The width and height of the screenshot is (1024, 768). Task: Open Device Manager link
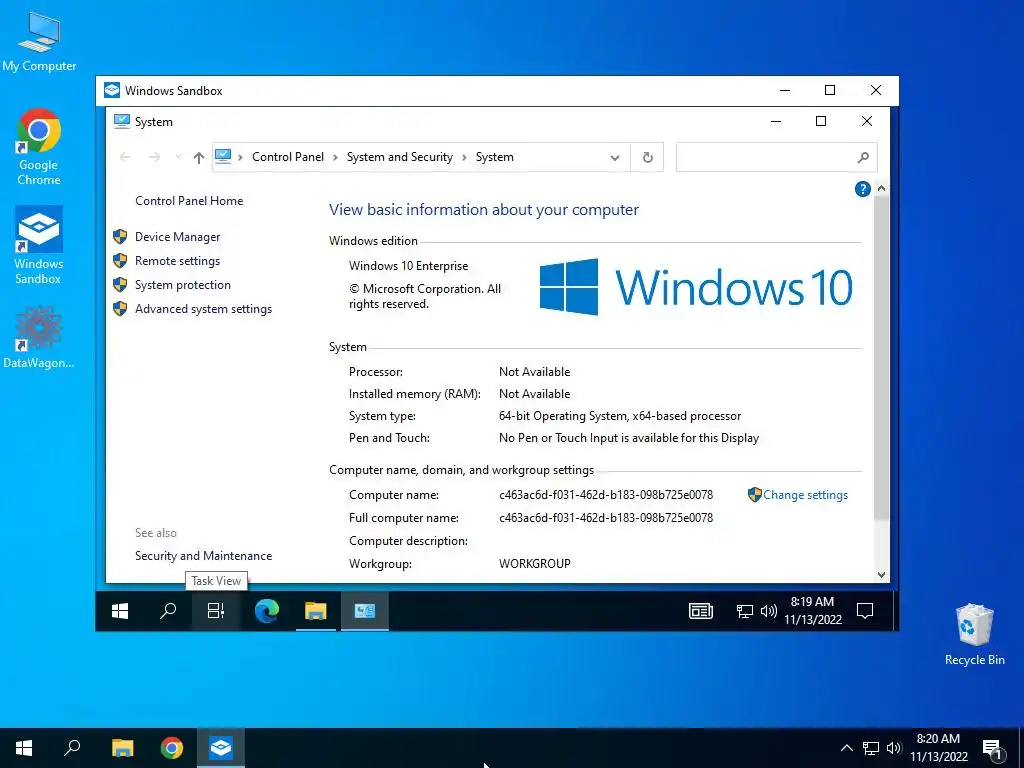pos(177,236)
